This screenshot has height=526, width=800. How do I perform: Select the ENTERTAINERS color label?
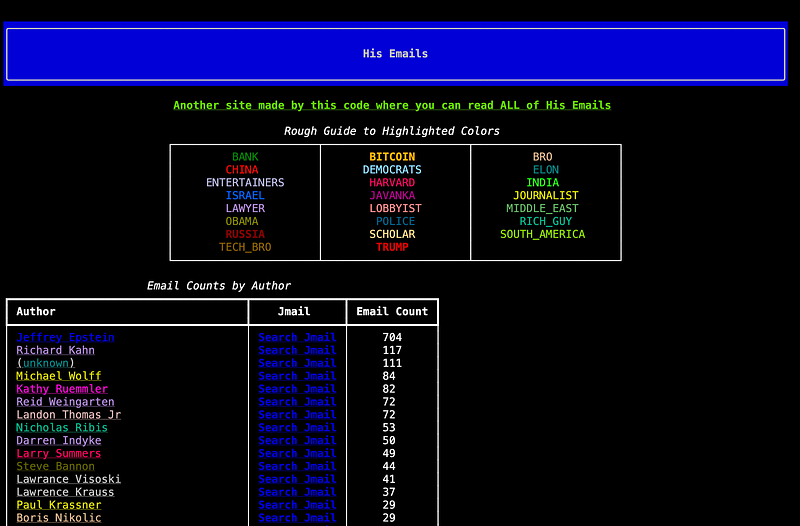[x=245, y=182]
